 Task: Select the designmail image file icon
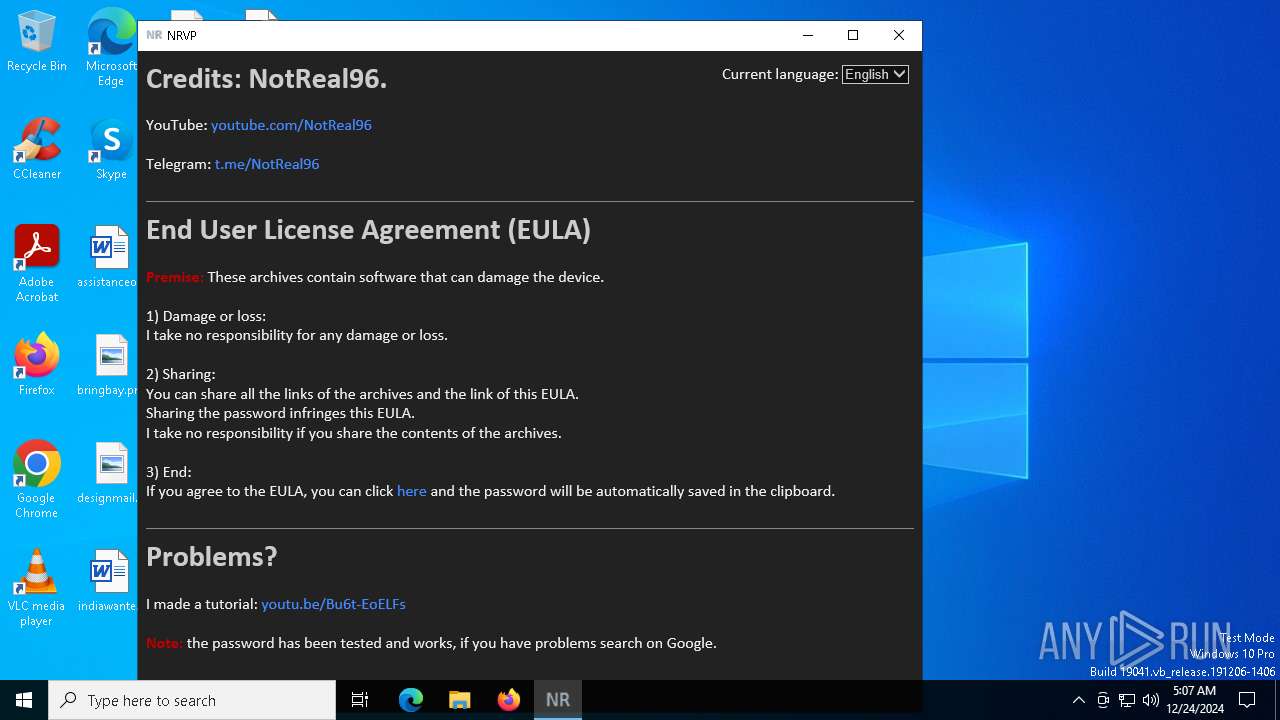[108, 473]
